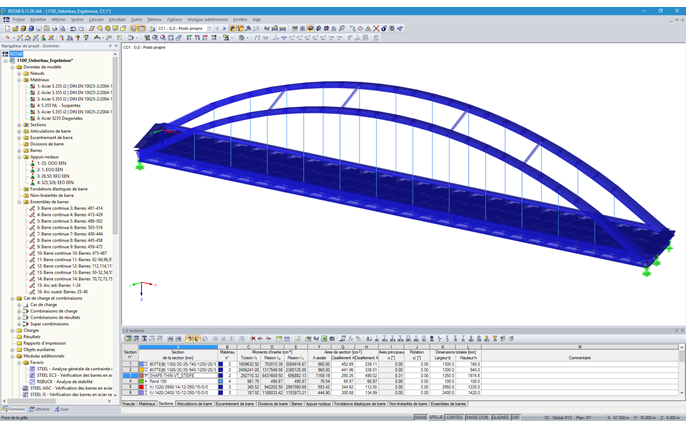This screenshot has height=429, width=686.
Task: Open the Fichier menu
Action: (19, 20)
